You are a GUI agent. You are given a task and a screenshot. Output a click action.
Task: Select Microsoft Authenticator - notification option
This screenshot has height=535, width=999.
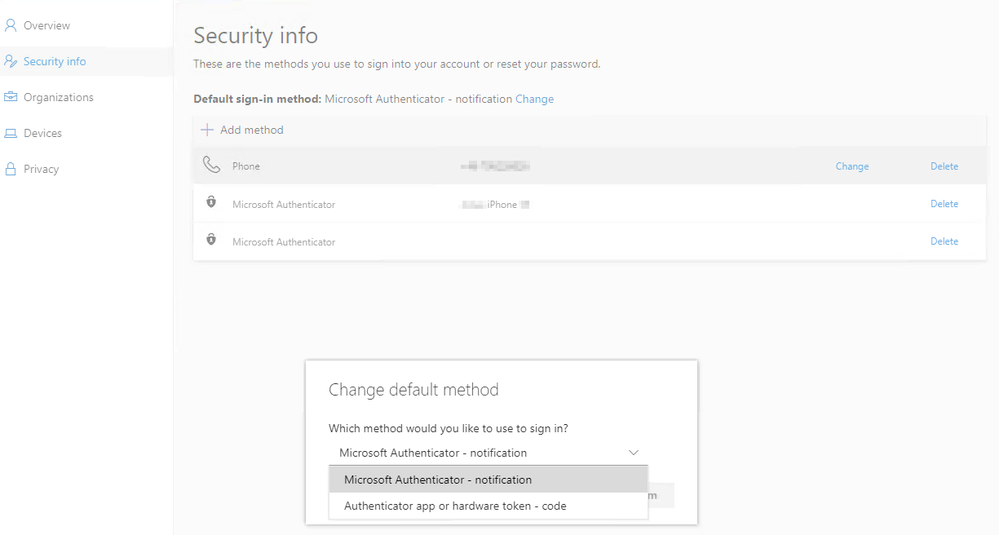[x=438, y=480]
